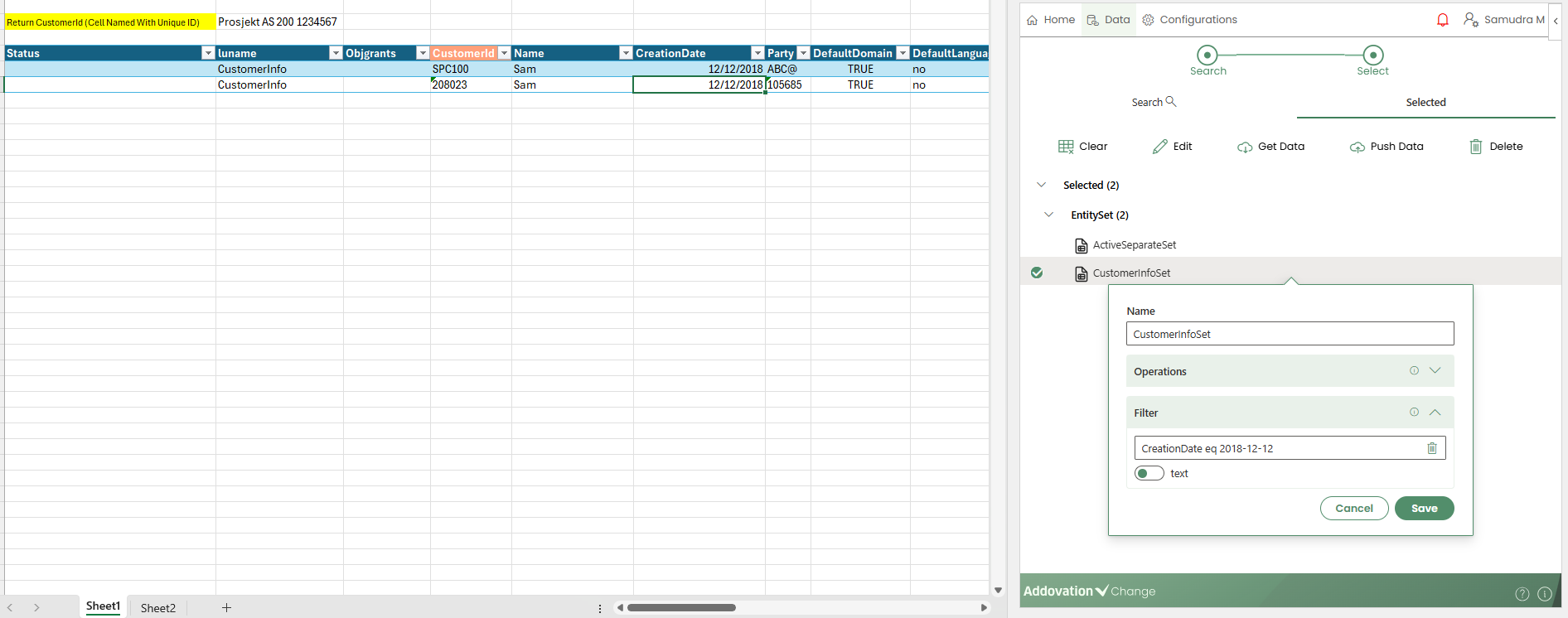Open help question mark icon in footer
The height and width of the screenshot is (618, 1568).
(1522, 593)
